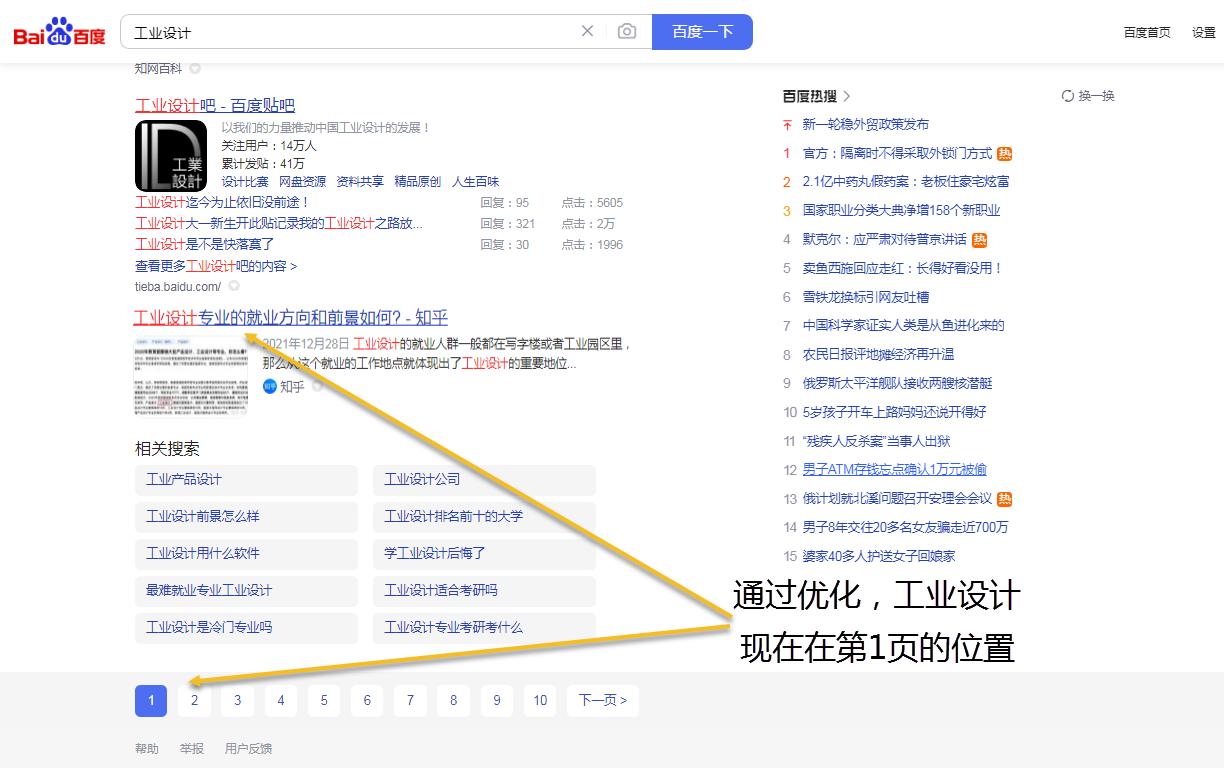1224x768 pixels.
Task: Search related term 工业设计排名前十的大学
Action: pos(453,517)
